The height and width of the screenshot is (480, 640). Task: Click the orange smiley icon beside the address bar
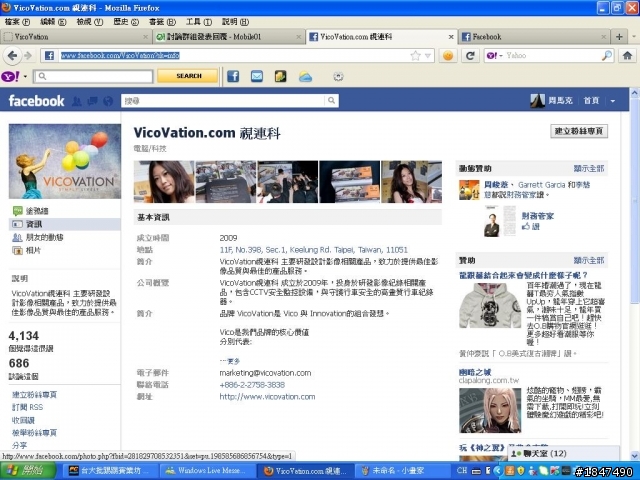click(448, 56)
